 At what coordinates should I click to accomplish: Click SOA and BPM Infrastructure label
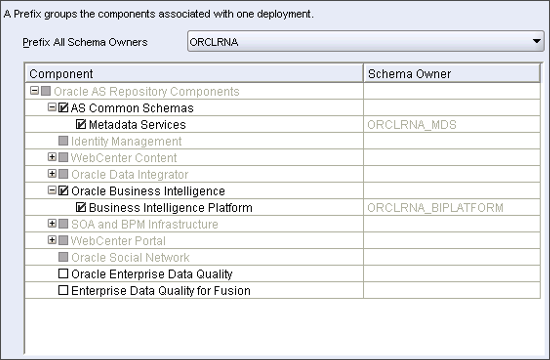pos(145,224)
